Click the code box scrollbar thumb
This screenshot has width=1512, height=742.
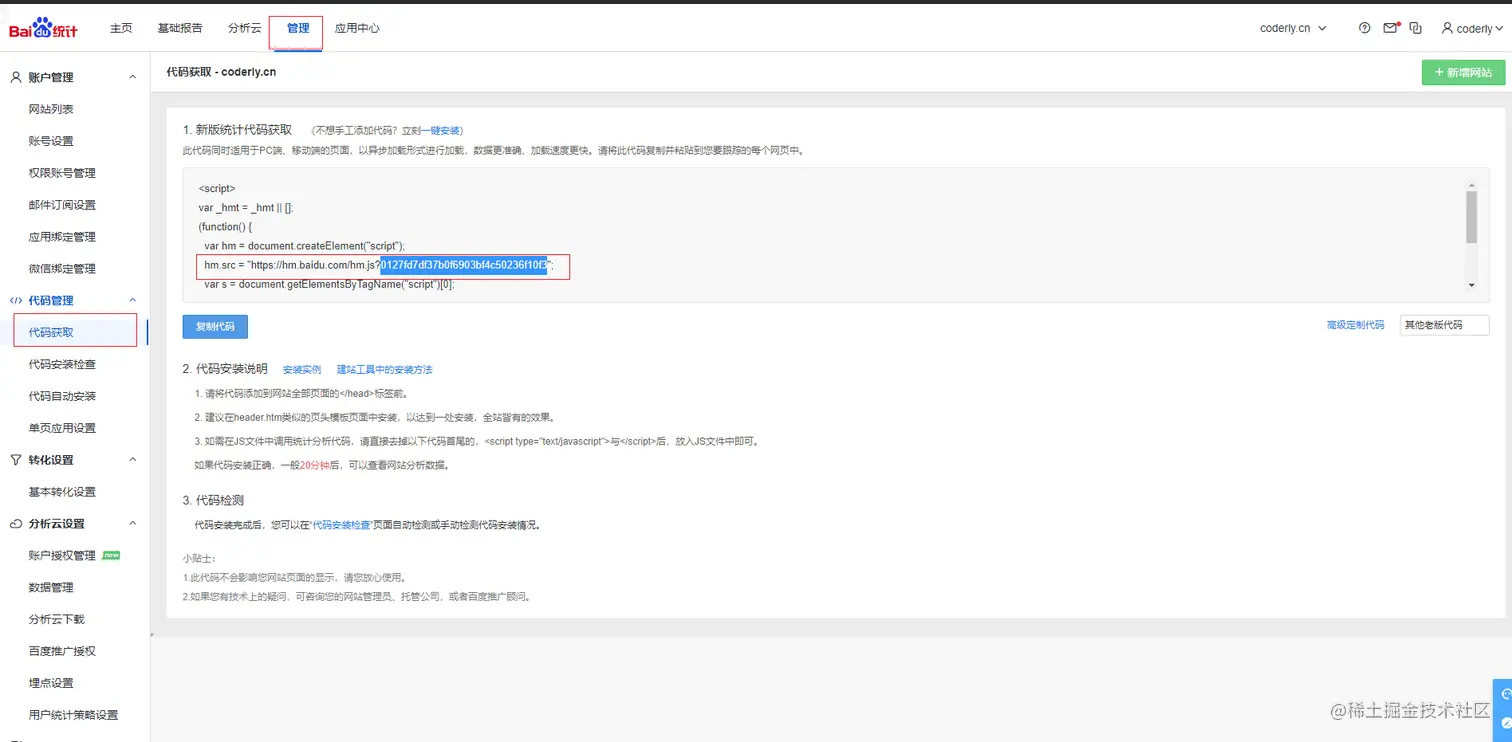1471,217
